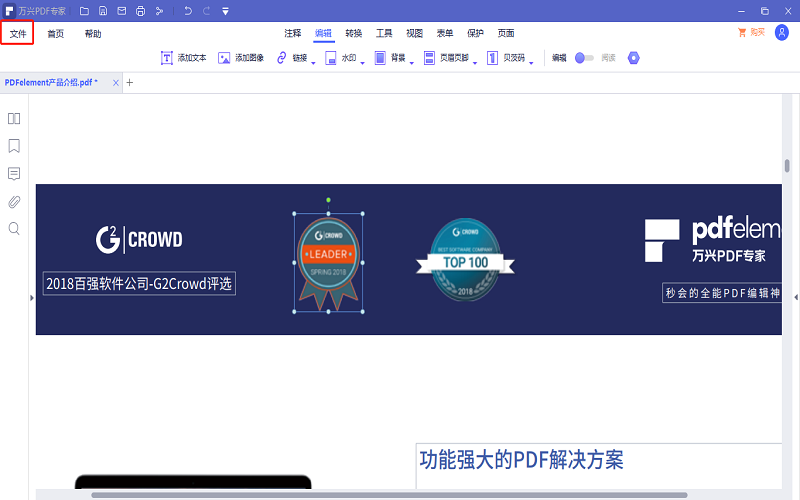Switch to the 转换 convert tab
This screenshot has height=500, width=800.
[x=354, y=33]
